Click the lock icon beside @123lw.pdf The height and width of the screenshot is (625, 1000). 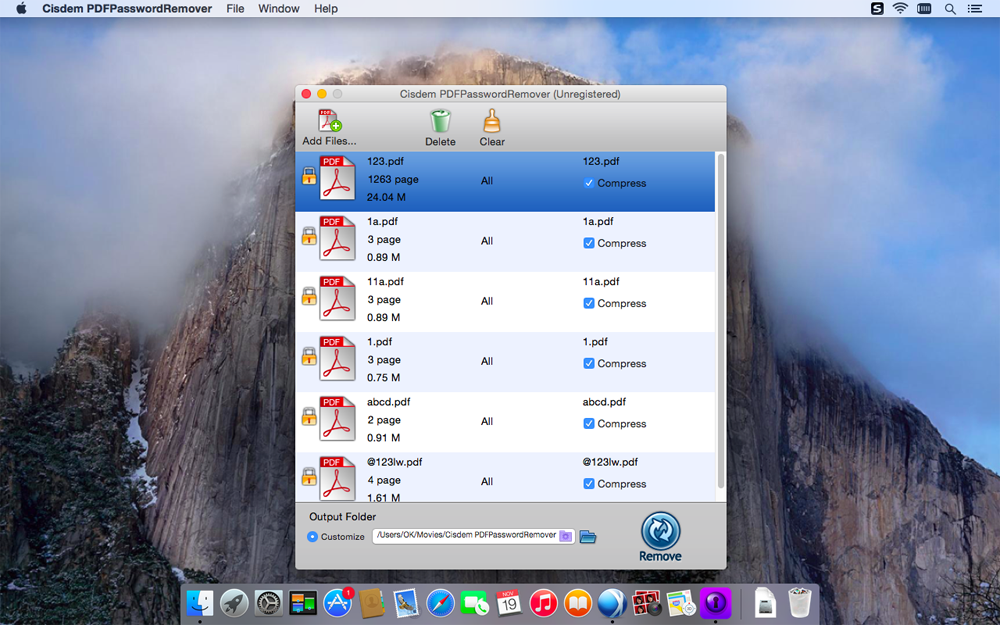pos(309,476)
